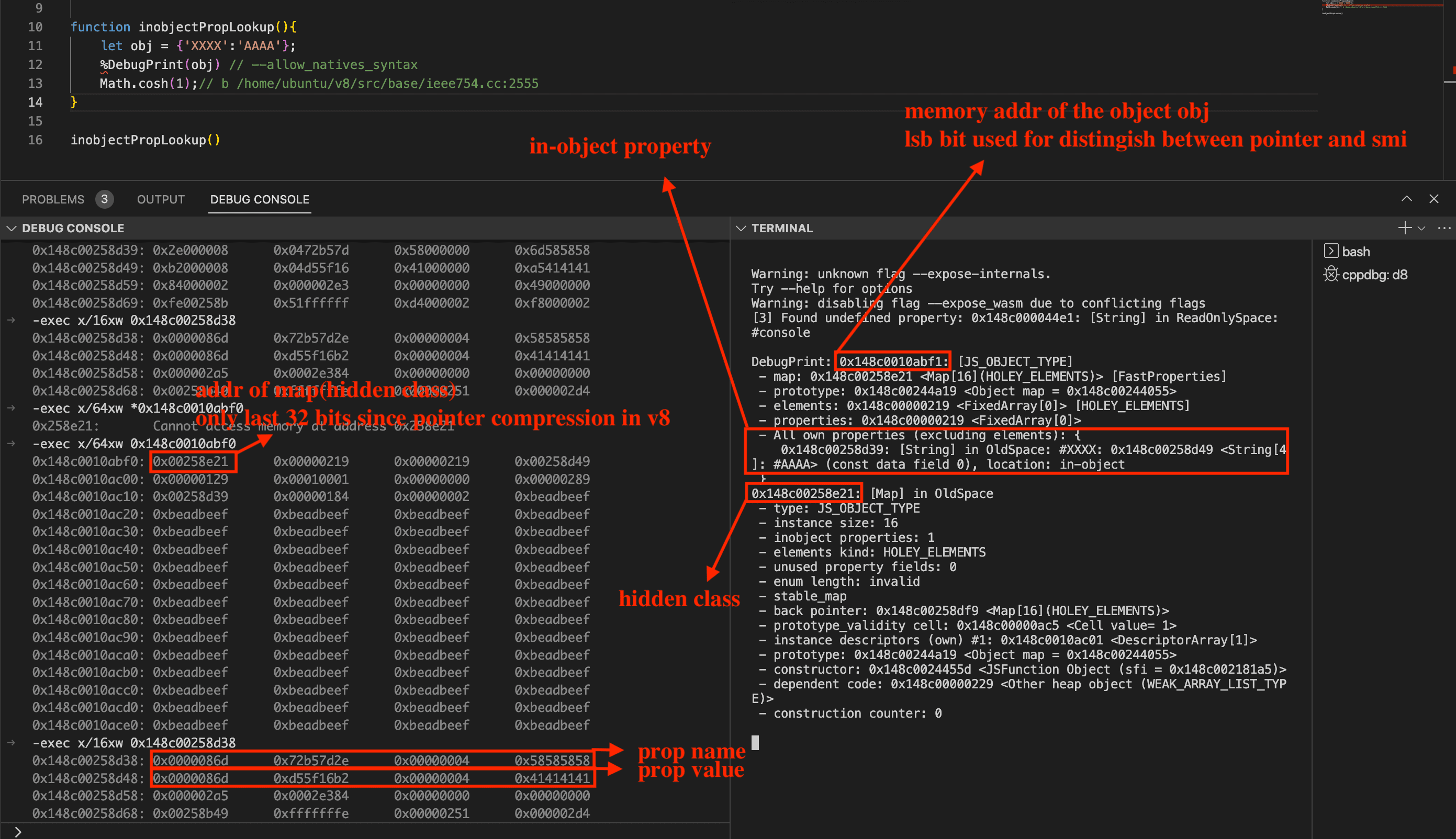Select the DEBUG CONSOLE tab

pyautogui.click(x=260, y=199)
